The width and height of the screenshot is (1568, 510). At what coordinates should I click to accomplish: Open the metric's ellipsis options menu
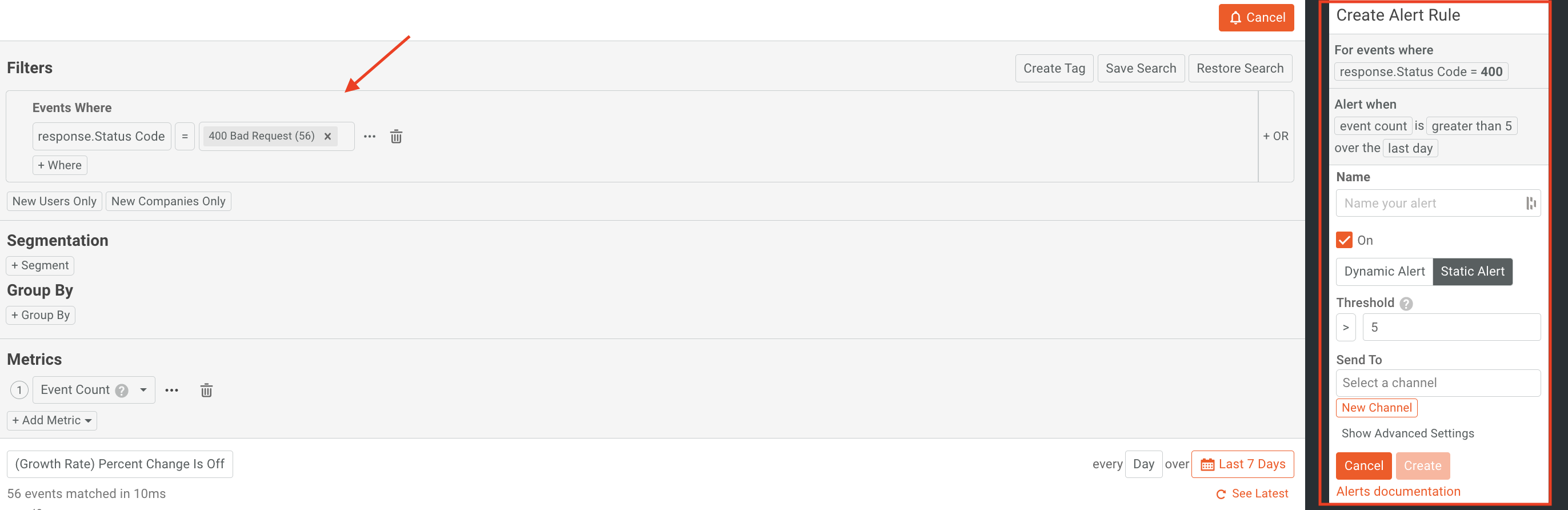171,390
